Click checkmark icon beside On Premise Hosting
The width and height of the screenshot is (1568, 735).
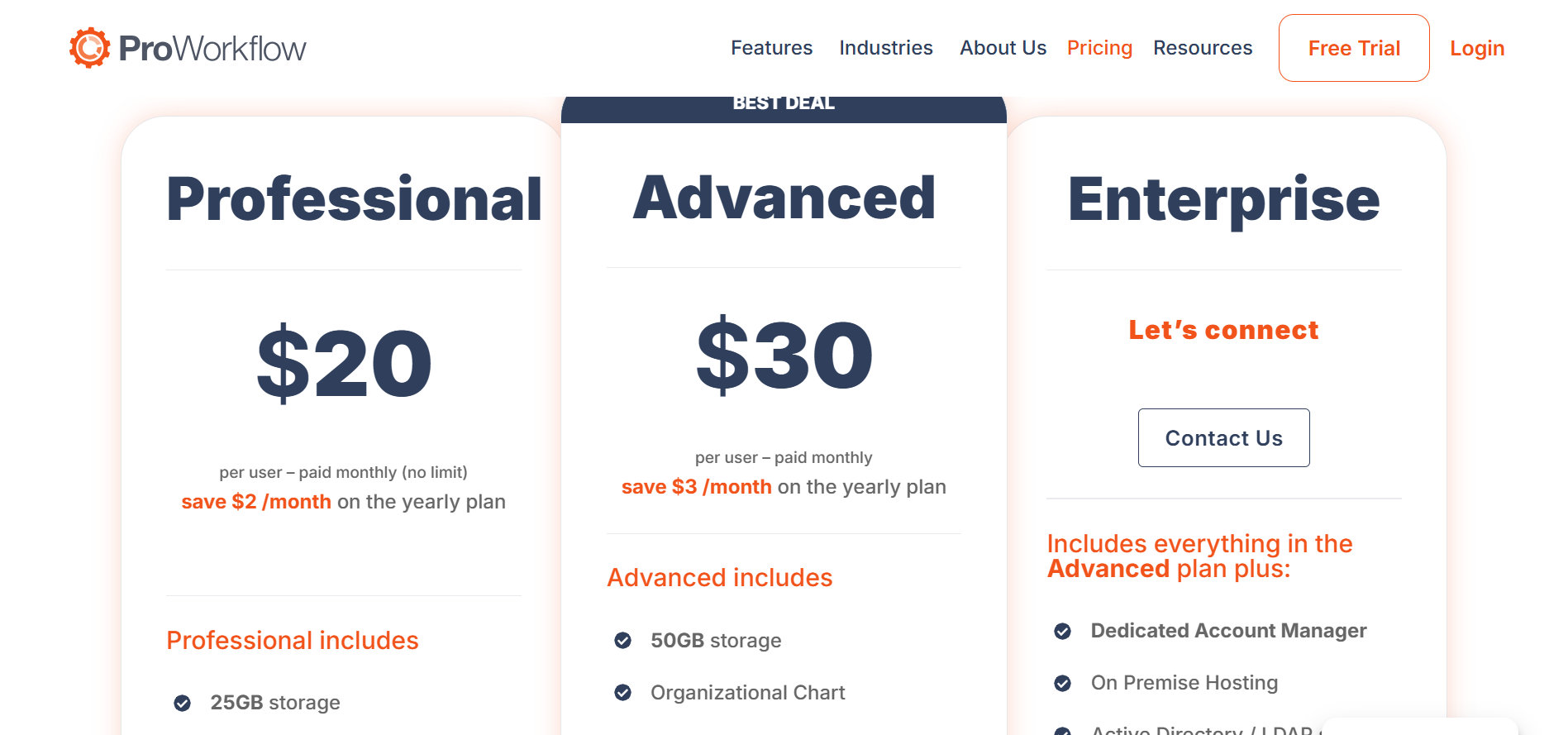1063,683
